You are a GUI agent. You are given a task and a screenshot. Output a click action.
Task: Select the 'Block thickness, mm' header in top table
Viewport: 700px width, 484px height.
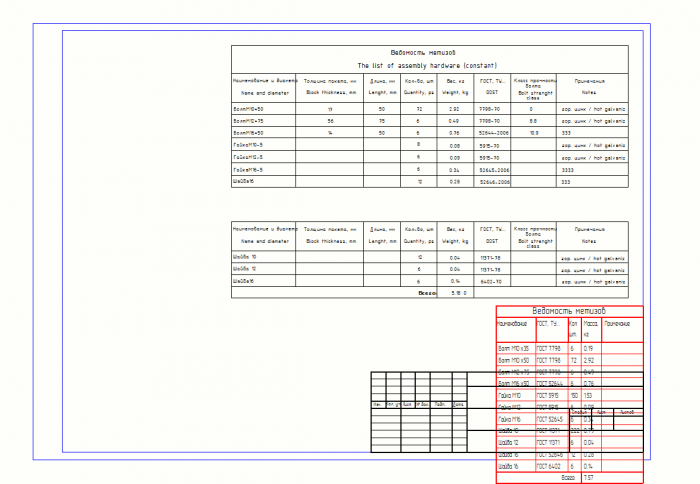pyautogui.click(x=331, y=92)
